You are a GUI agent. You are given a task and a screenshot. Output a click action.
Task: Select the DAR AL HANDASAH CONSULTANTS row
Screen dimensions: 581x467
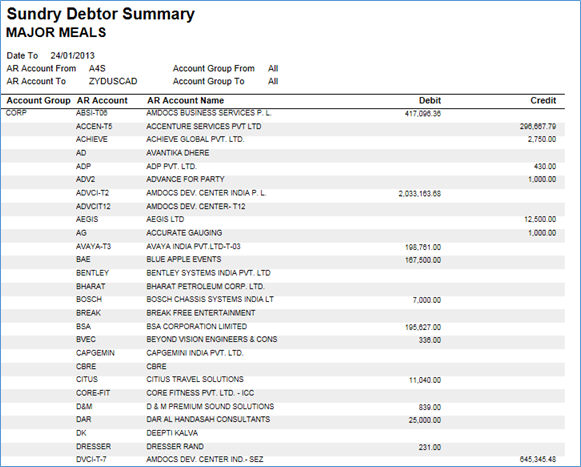pyautogui.click(x=283, y=420)
